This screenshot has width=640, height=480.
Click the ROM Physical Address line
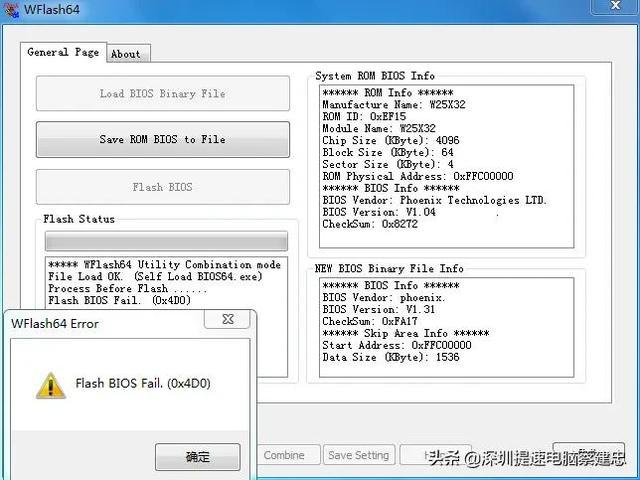click(x=418, y=176)
